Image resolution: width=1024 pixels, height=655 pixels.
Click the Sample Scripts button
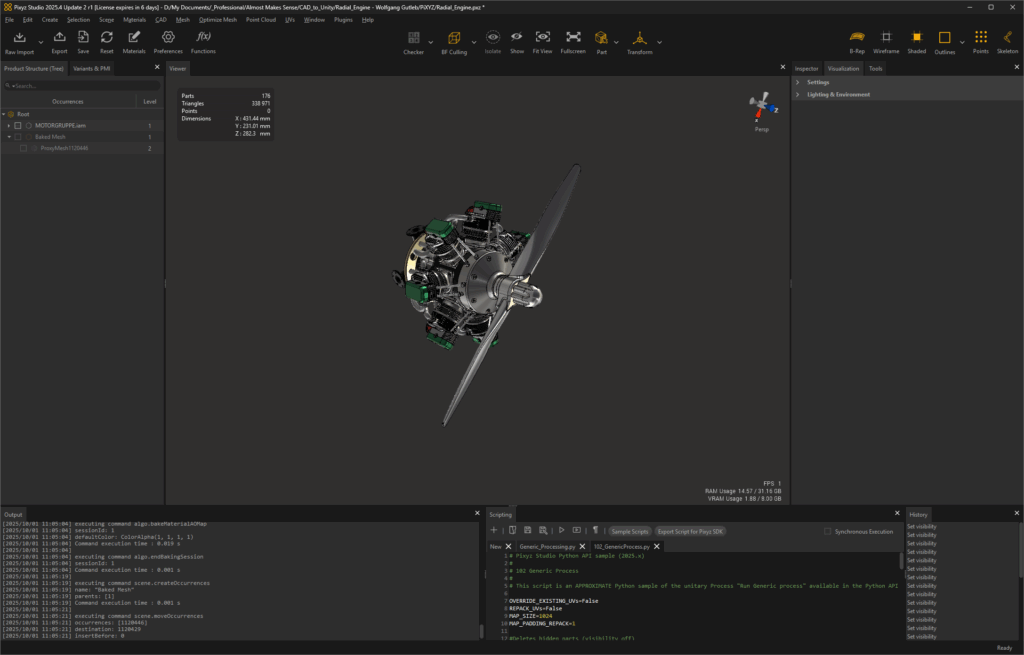(x=629, y=531)
